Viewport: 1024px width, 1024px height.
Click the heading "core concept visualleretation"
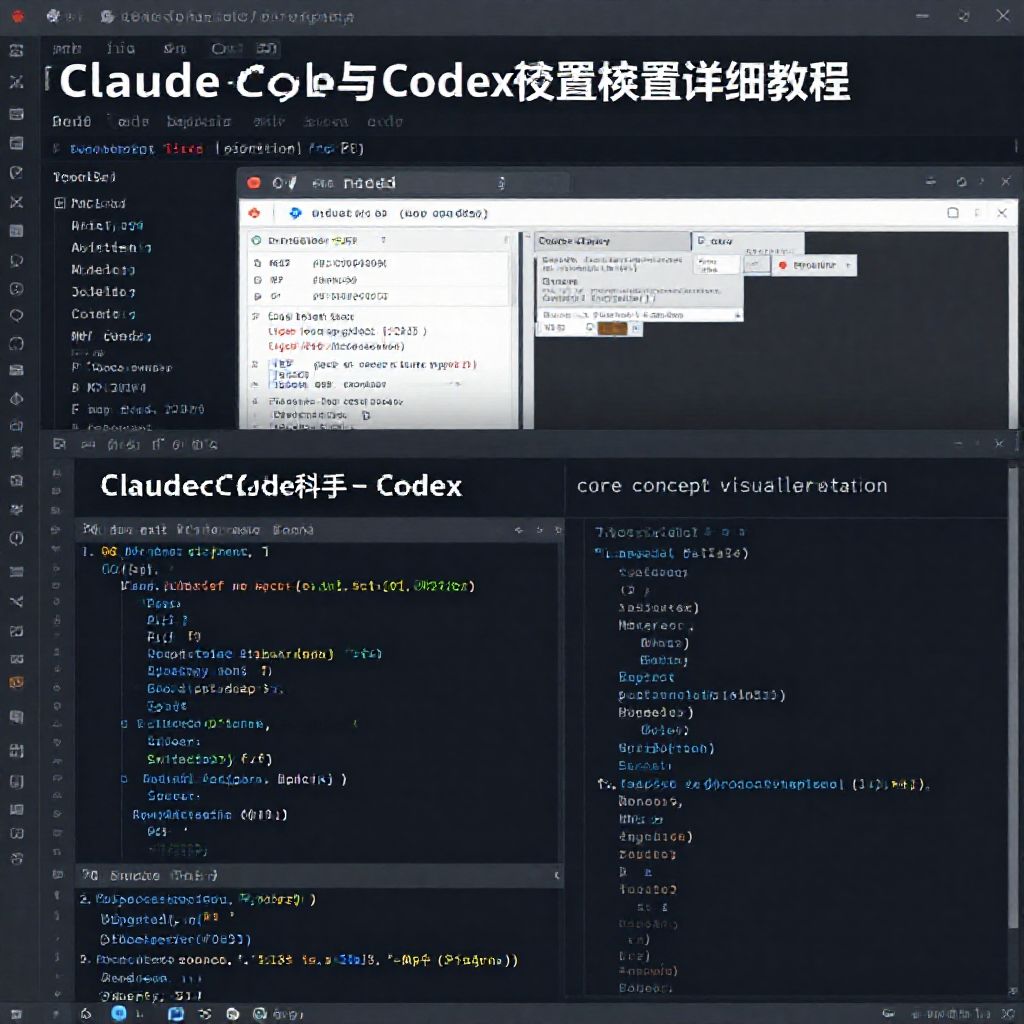point(732,485)
